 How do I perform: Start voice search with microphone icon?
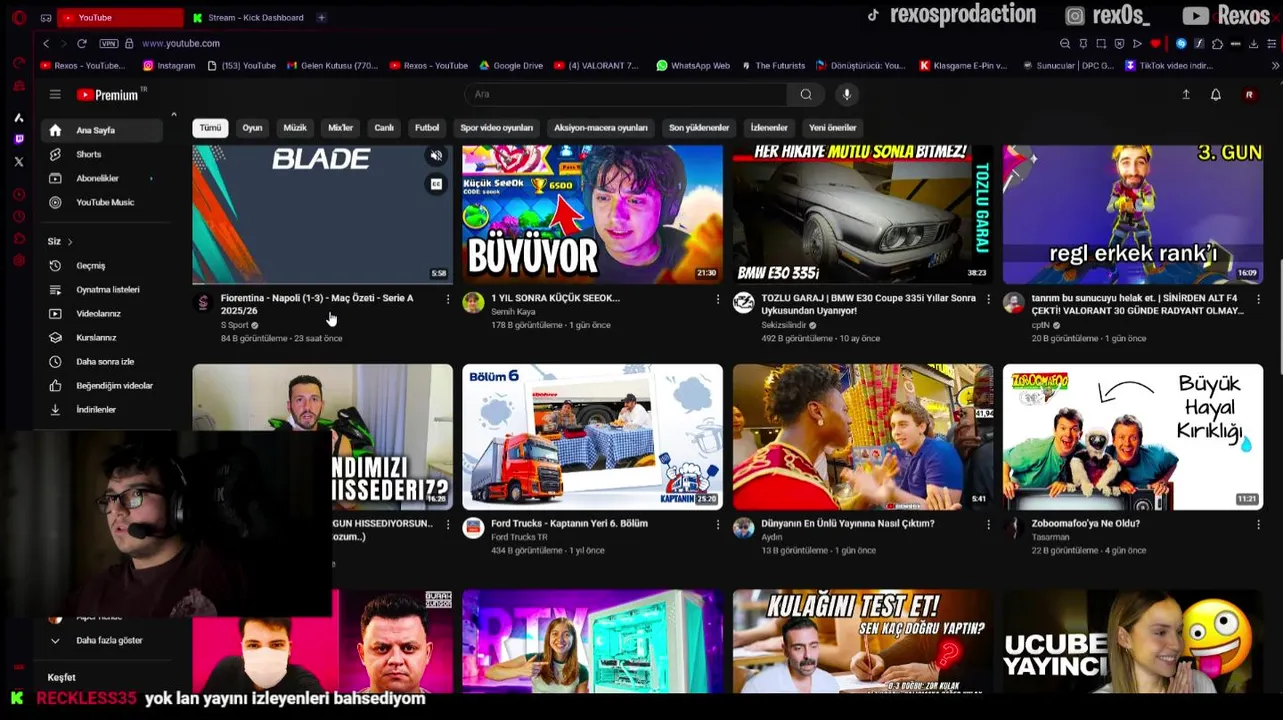[847, 94]
